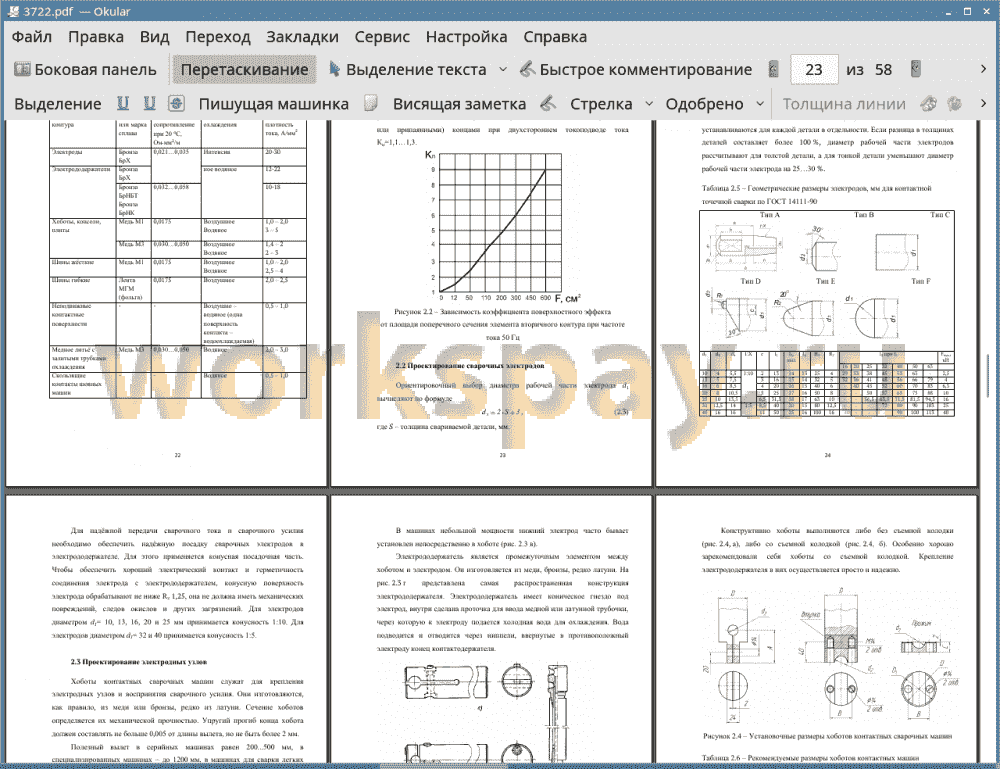Viewport: 1000px width, 769px height.
Task: Open the Файл menu
Action: 31,37
